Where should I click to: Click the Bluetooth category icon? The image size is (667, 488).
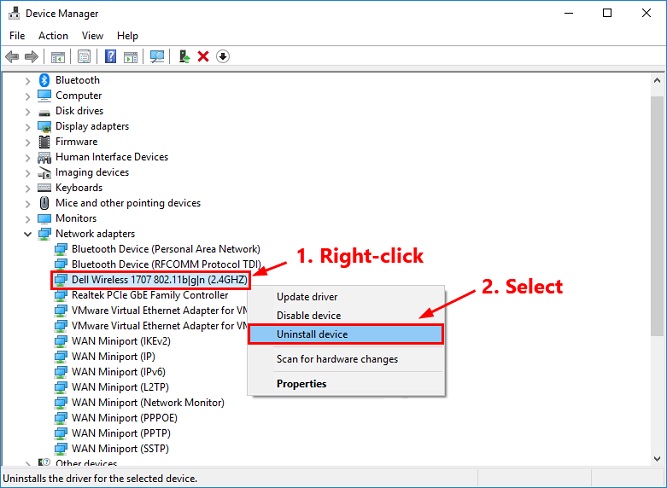44,80
